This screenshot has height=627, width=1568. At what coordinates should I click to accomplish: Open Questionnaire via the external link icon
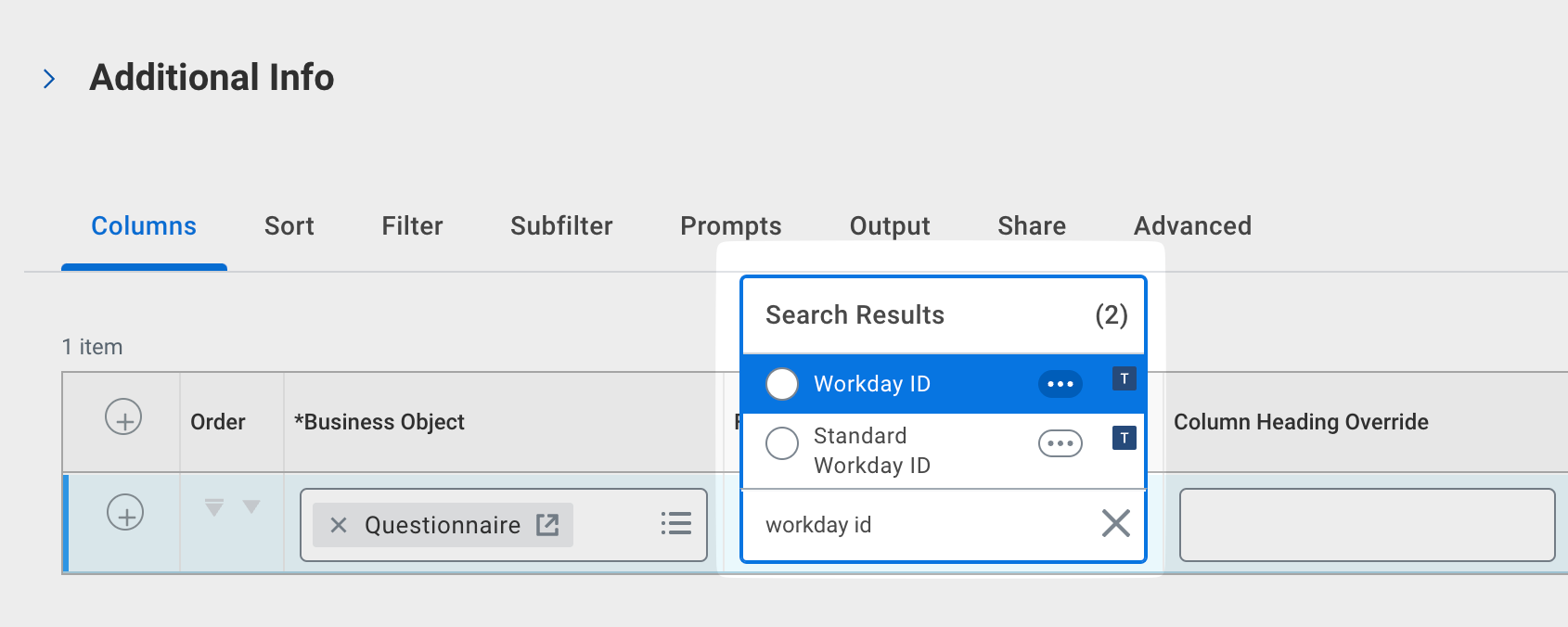click(547, 525)
